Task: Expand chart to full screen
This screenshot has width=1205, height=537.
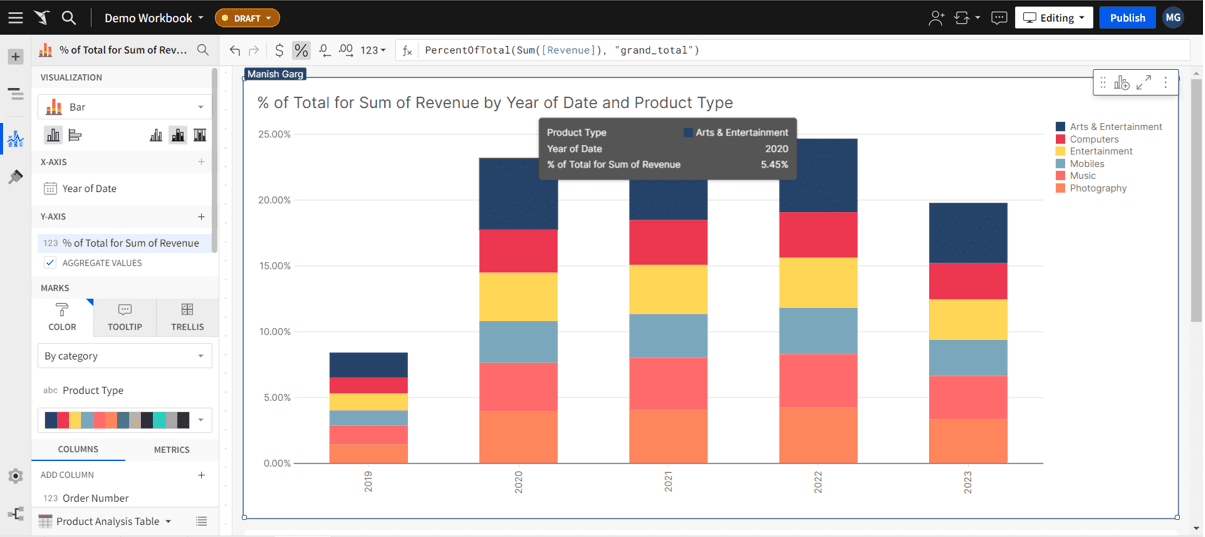Action: coord(1144,83)
